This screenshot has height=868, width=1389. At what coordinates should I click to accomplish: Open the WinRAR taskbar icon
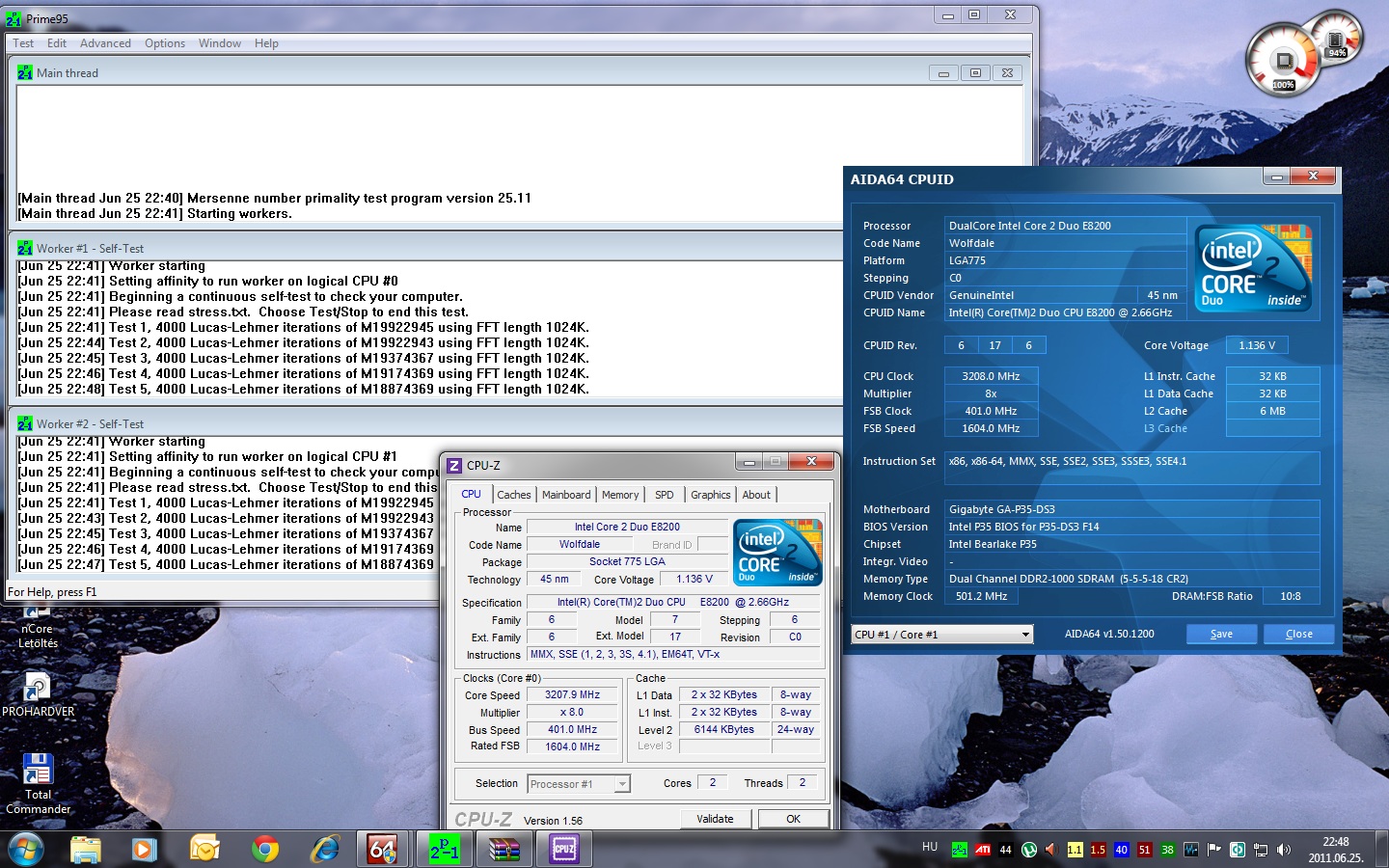click(504, 849)
